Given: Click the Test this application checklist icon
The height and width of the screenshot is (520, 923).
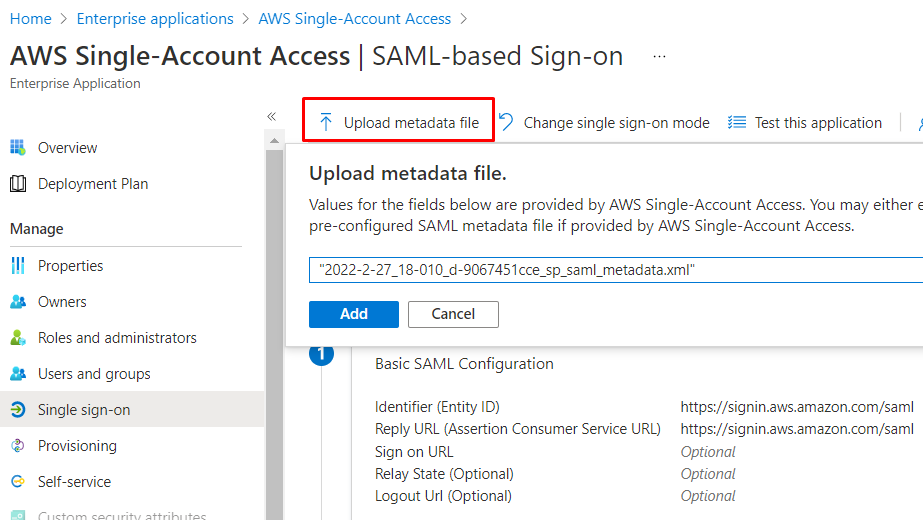Looking at the screenshot, I should 737,123.
